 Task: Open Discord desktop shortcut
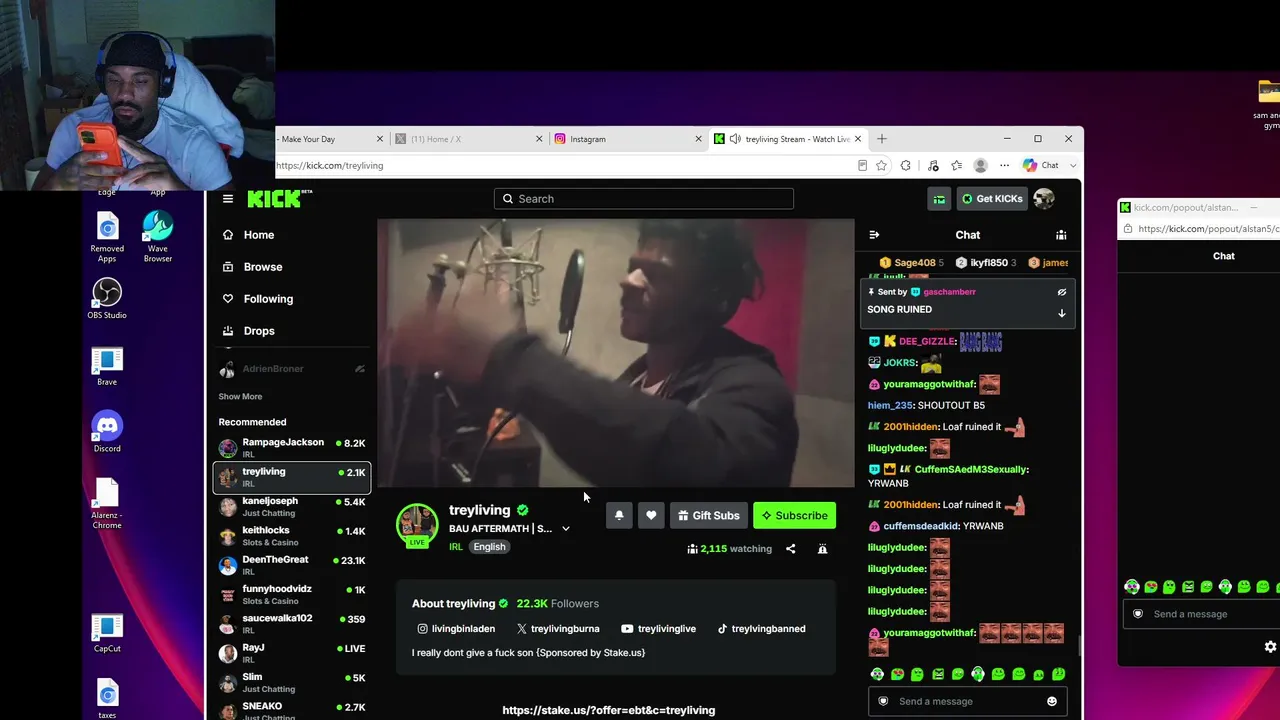(x=107, y=431)
